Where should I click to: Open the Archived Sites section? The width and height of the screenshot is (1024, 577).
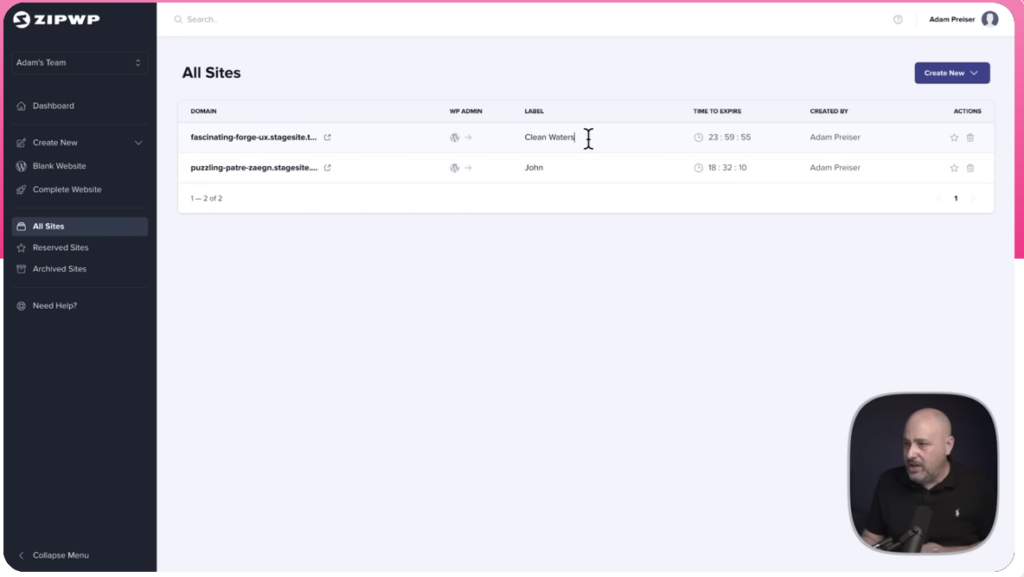57,268
